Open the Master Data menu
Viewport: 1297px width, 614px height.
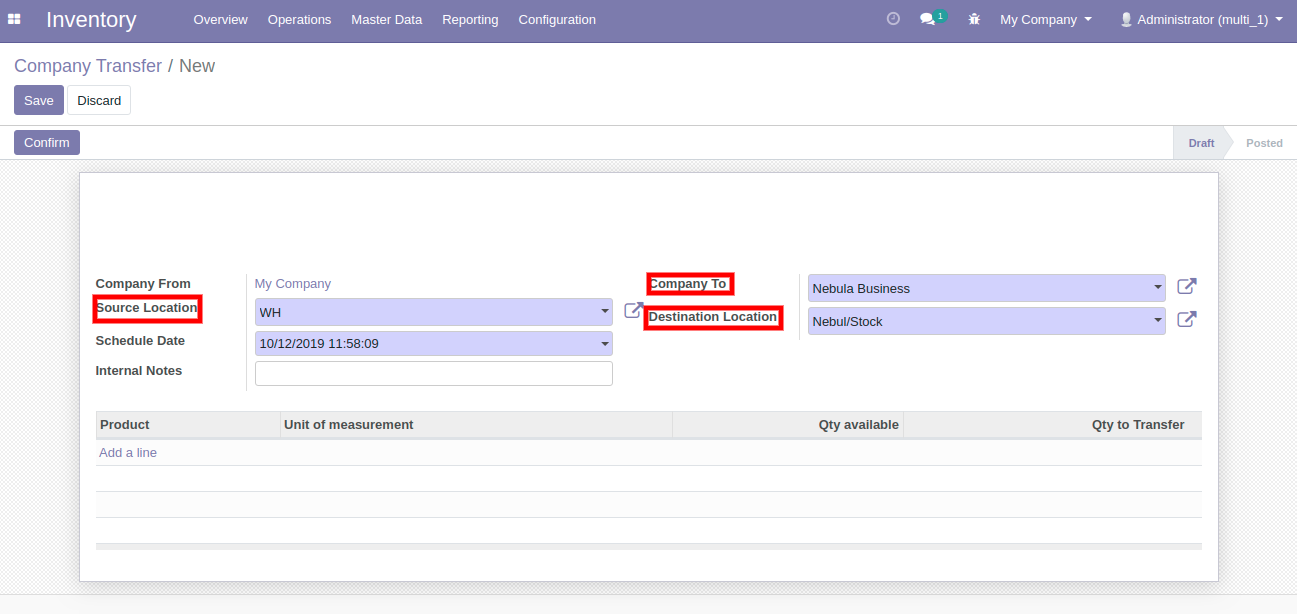pyautogui.click(x=386, y=19)
